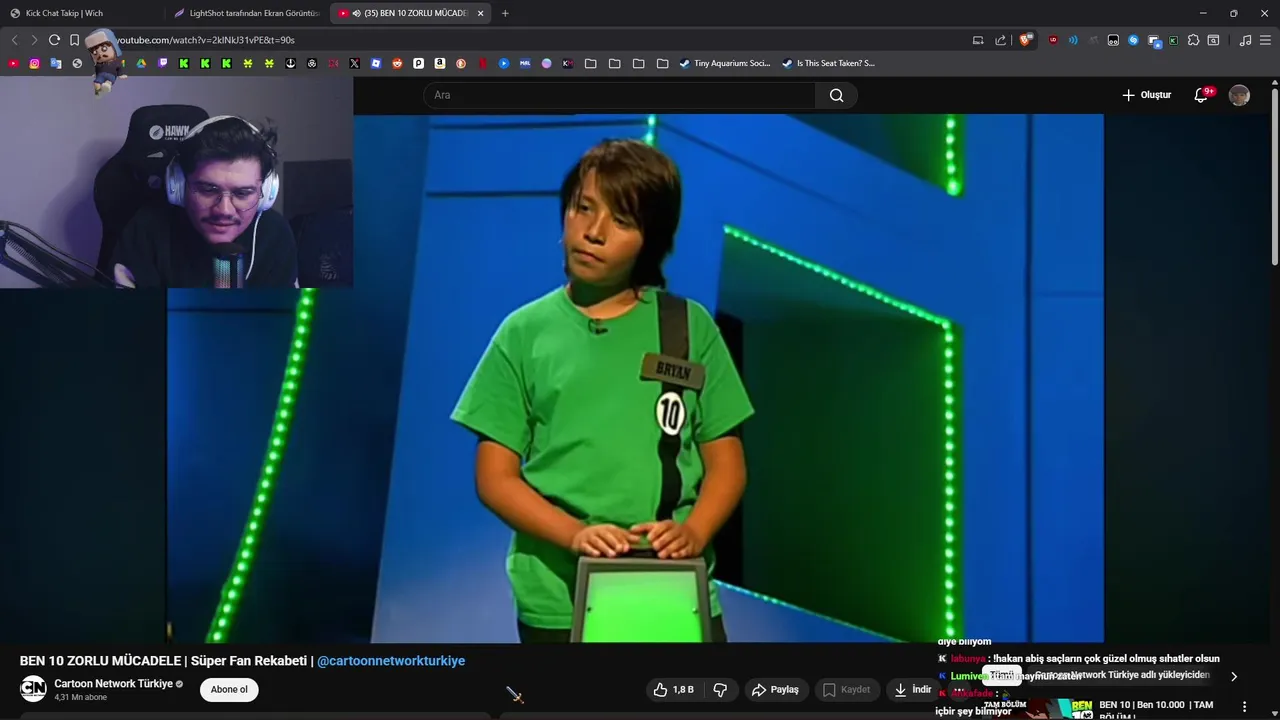Open the uBlock Origin extension icon
1280x720 pixels.
coord(1053,40)
